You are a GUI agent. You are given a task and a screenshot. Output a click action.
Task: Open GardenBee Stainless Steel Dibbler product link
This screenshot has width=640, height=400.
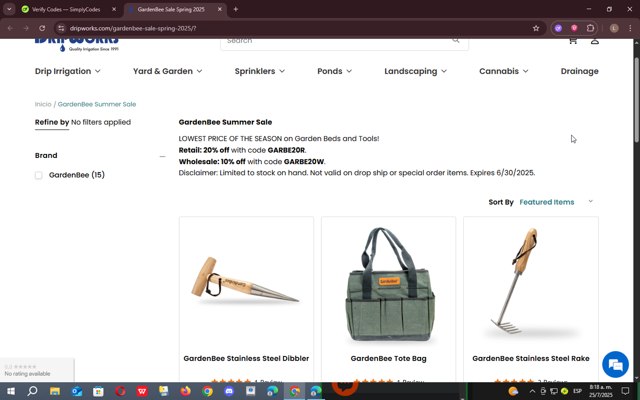(x=246, y=358)
